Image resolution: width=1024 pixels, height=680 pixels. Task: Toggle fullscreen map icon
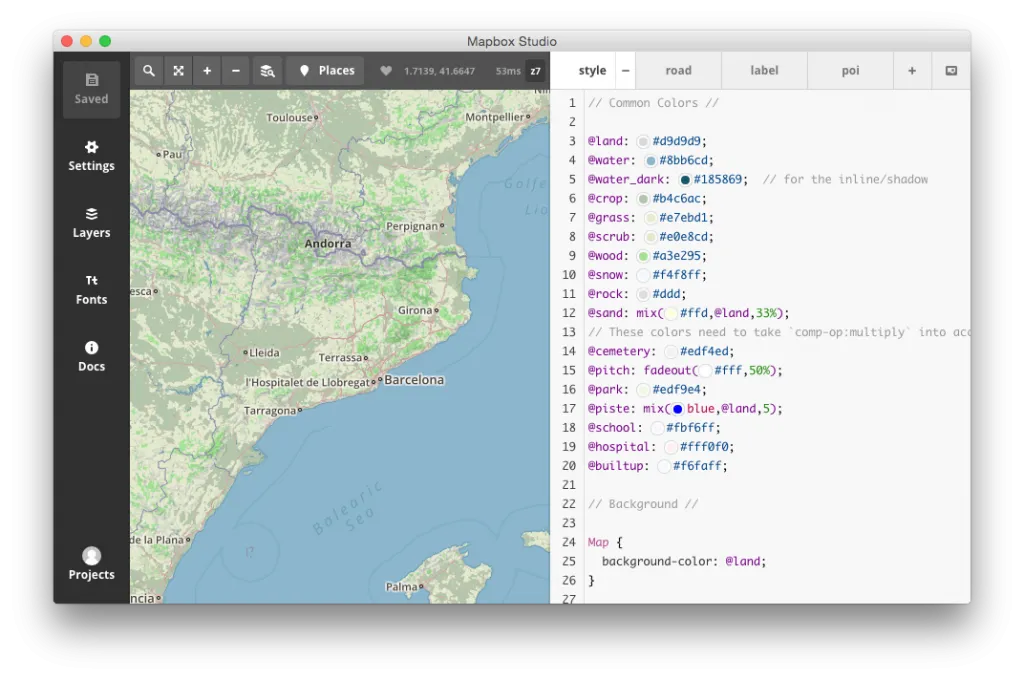(178, 71)
